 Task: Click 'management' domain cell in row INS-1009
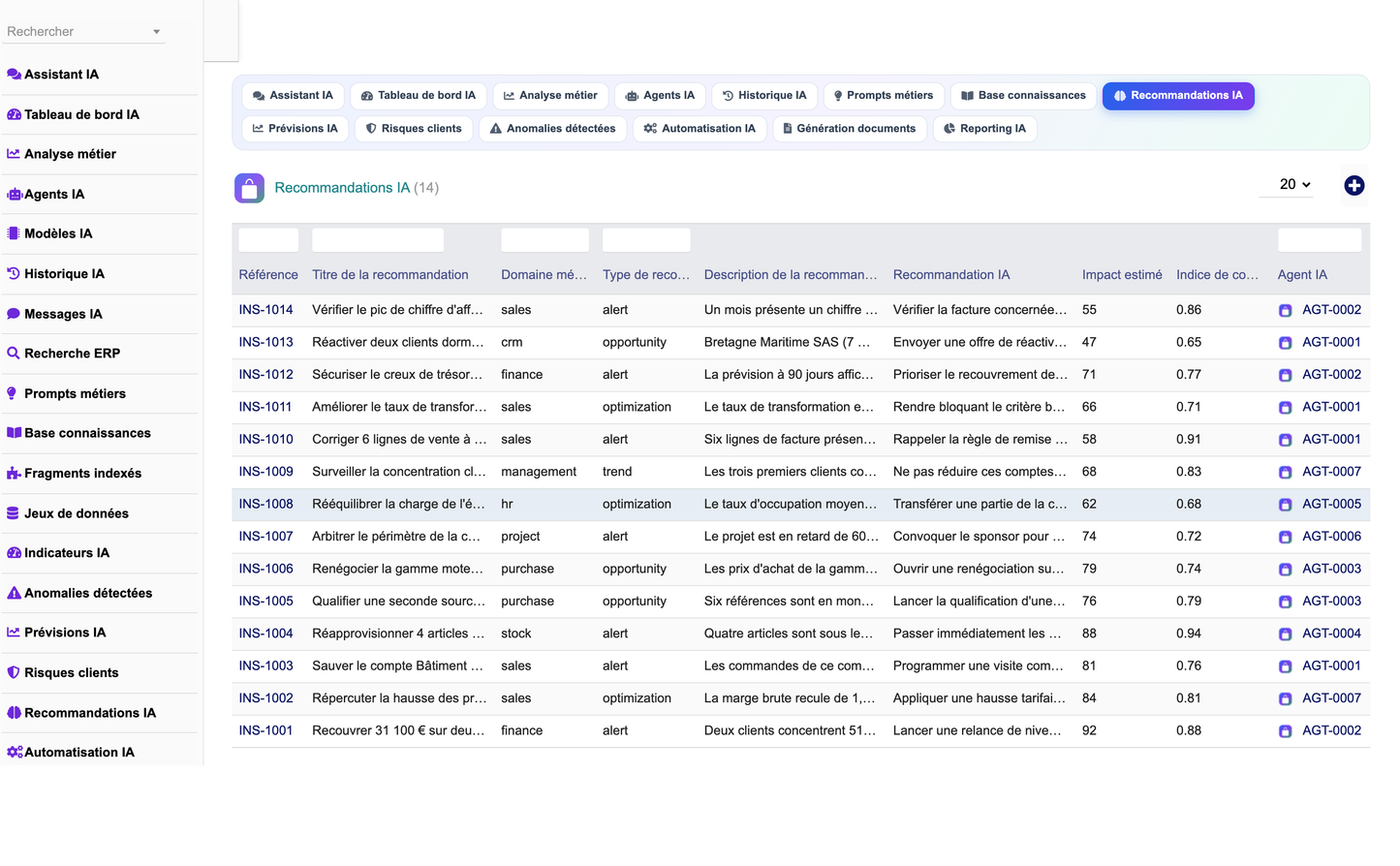pos(539,472)
